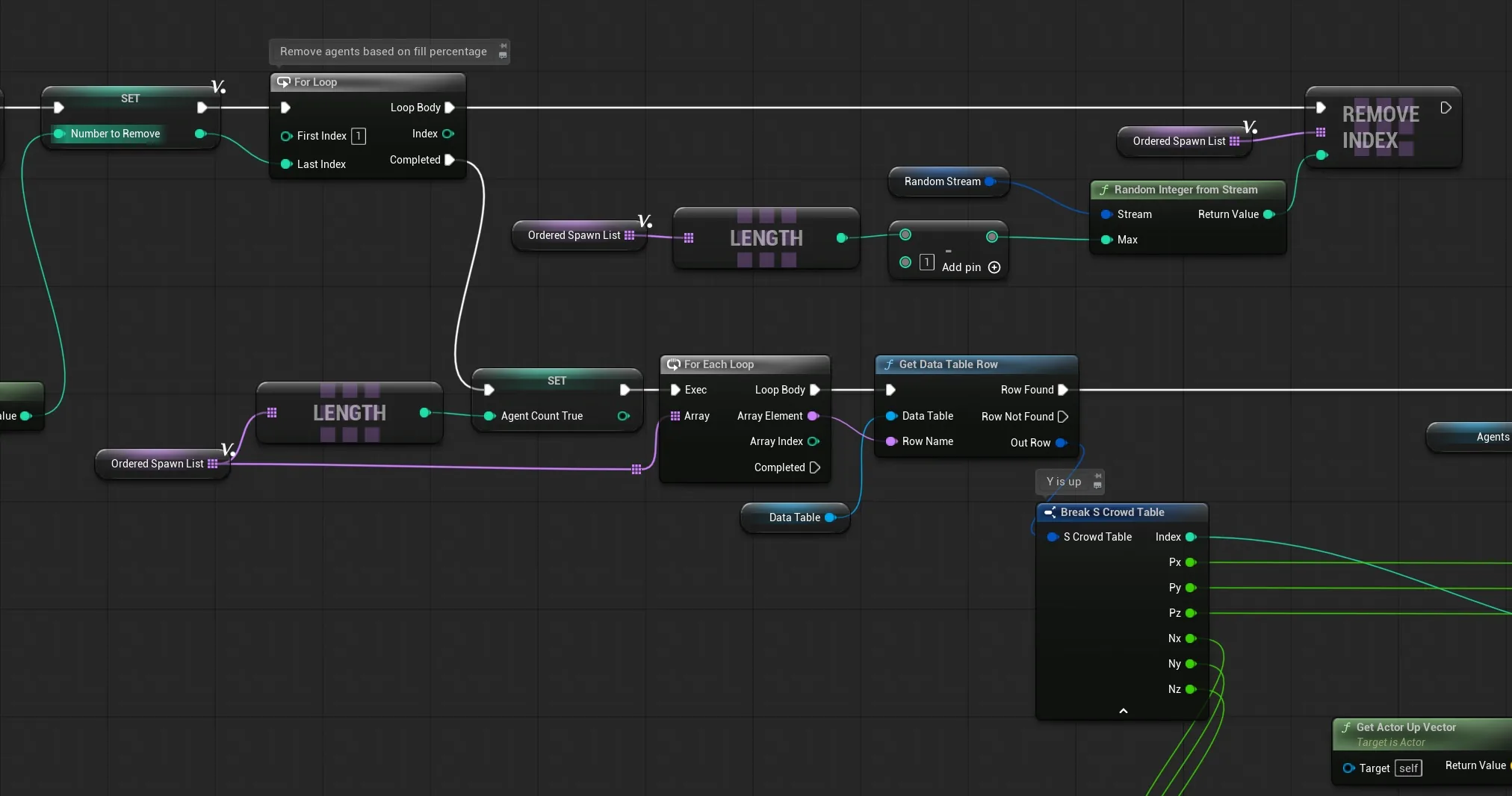
Task: Toggle the 'Remove agents' comment bubble pin
Action: [x=504, y=46]
